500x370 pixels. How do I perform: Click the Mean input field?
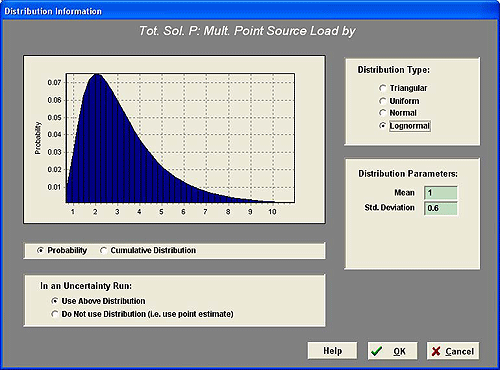[x=441, y=193]
